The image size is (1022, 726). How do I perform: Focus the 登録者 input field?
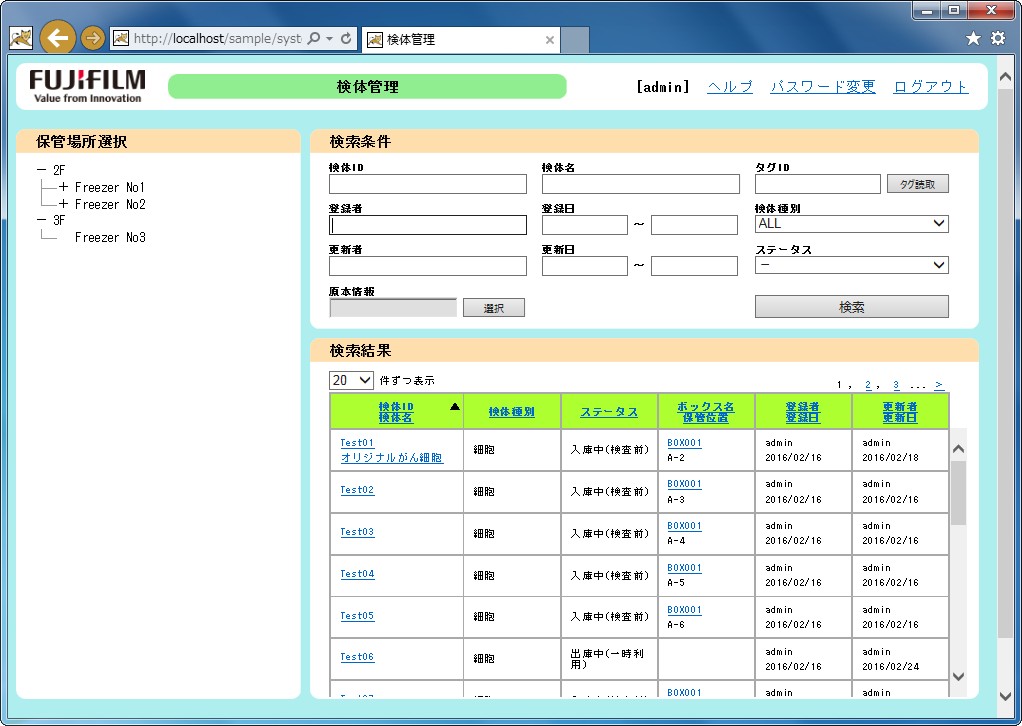click(x=428, y=225)
